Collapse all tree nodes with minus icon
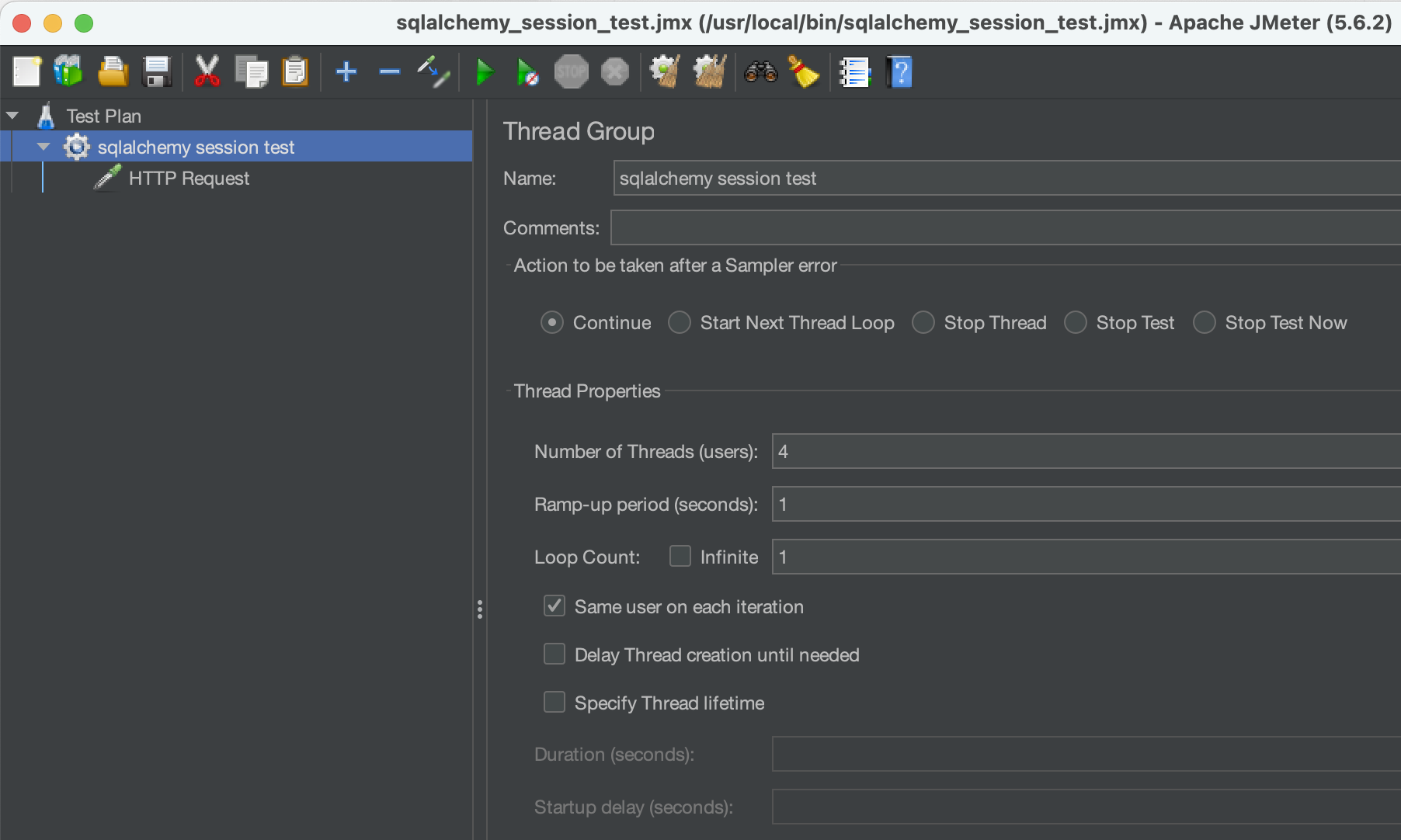The height and width of the screenshot is (840, 1401). (390, 72)
